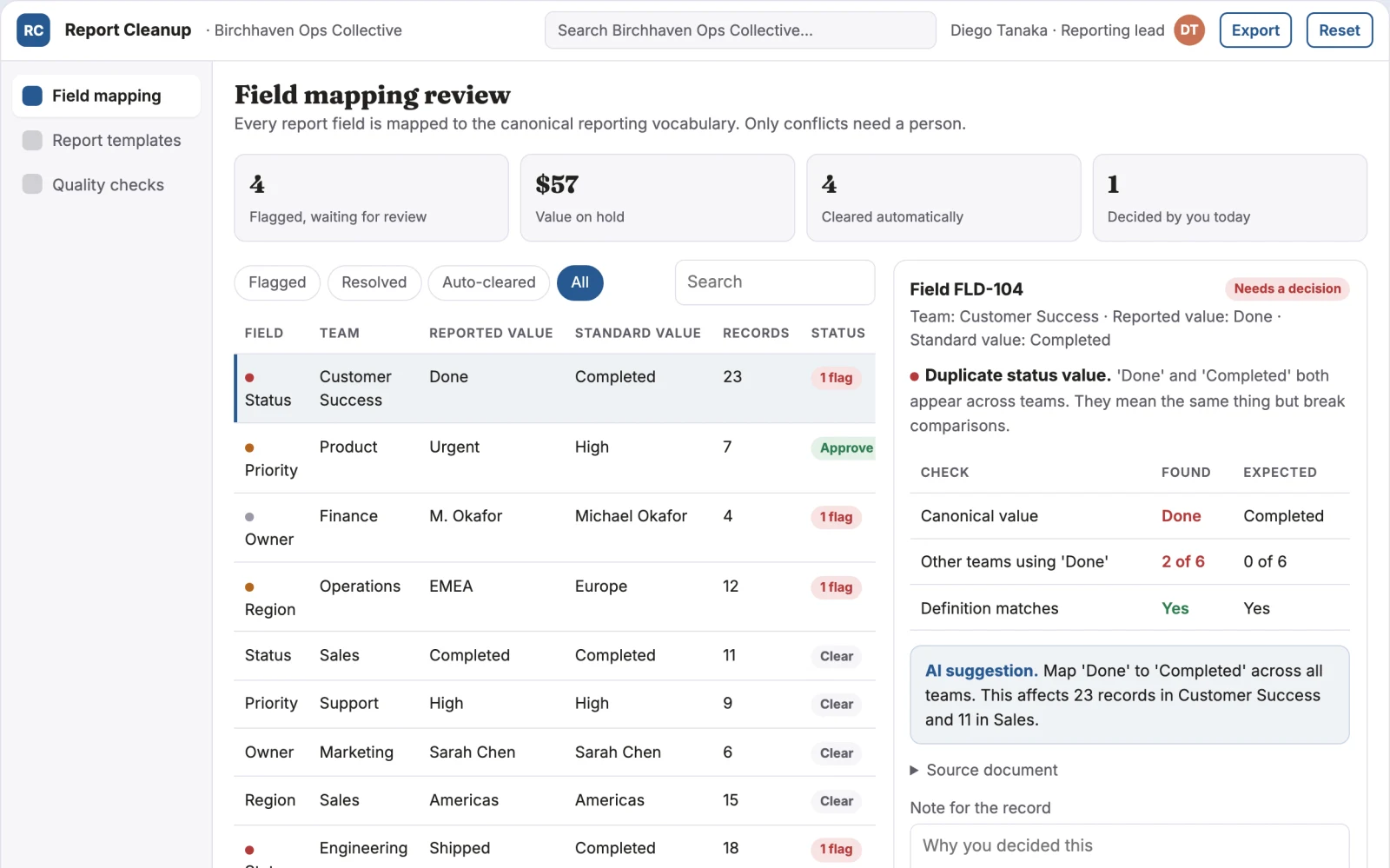Click the Why you decided this note field
The height and width of the screenshot is (868, 1390).
point(1129,846)
